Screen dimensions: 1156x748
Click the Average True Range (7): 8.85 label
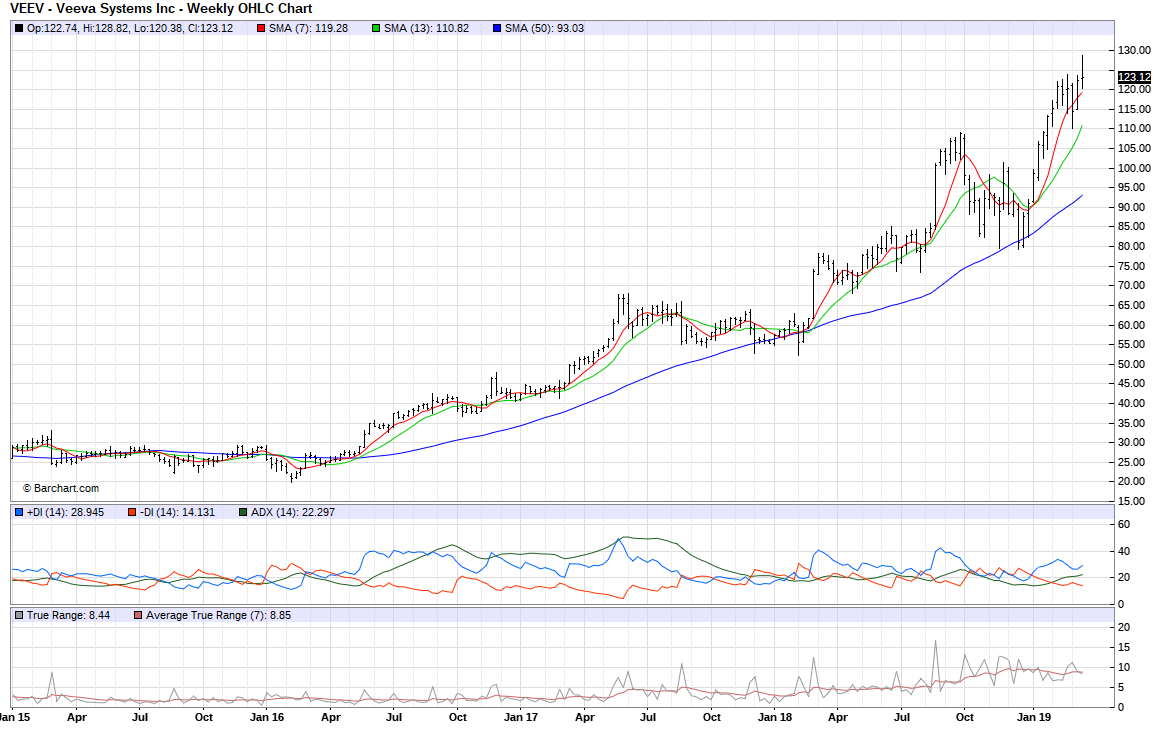218,615
